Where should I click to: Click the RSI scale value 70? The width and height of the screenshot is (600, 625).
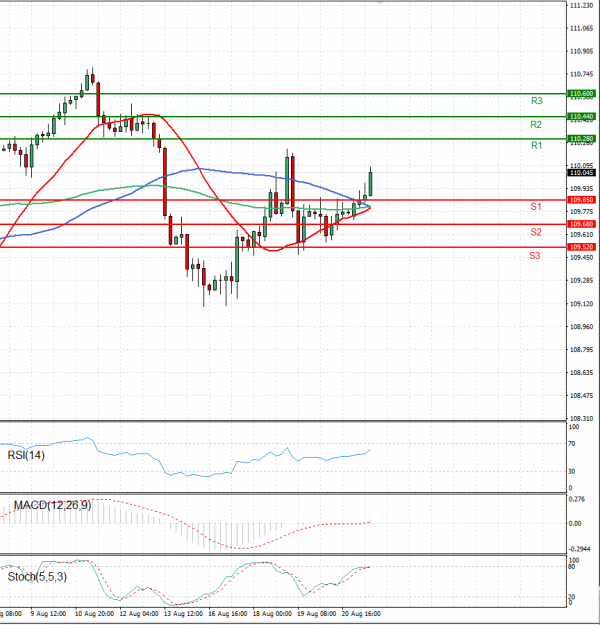click(572, 444)
